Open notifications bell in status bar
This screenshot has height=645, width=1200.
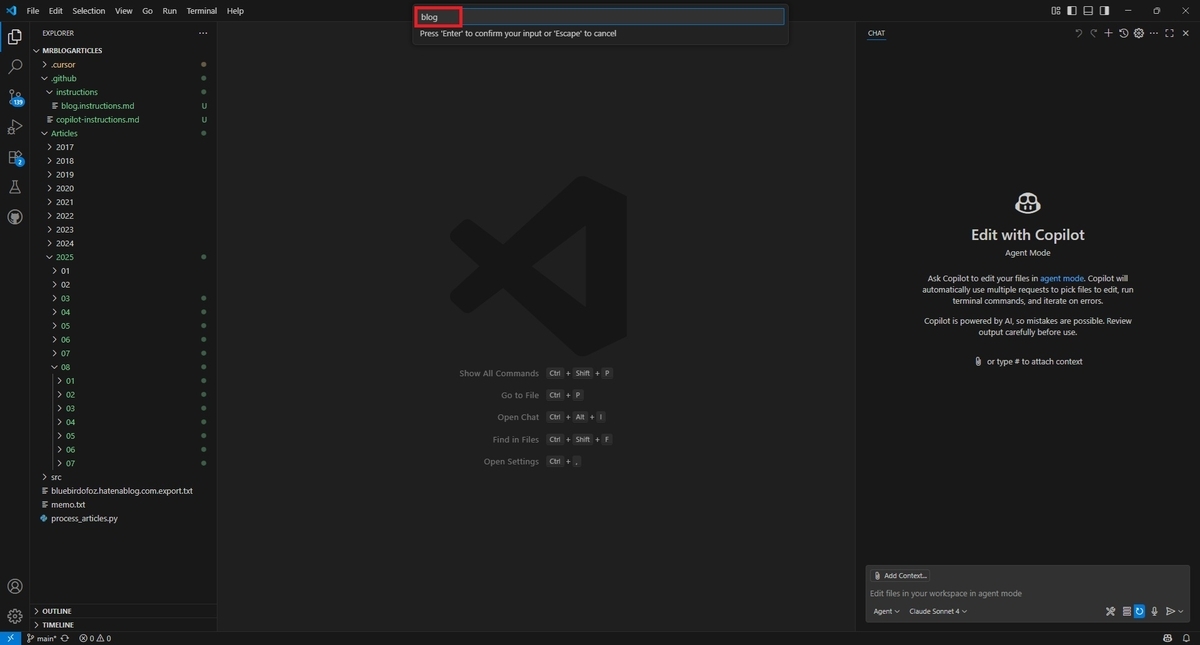coord(1185,638)
